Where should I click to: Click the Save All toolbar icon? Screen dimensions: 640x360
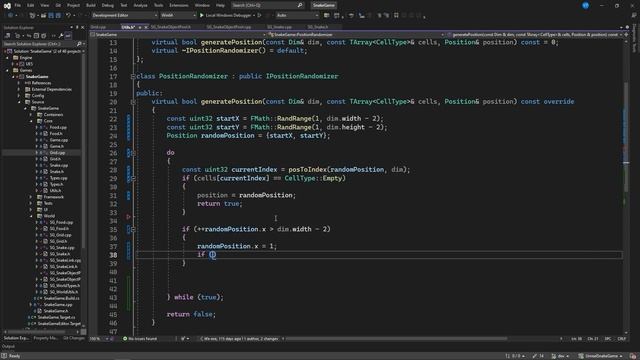(58, 16)
